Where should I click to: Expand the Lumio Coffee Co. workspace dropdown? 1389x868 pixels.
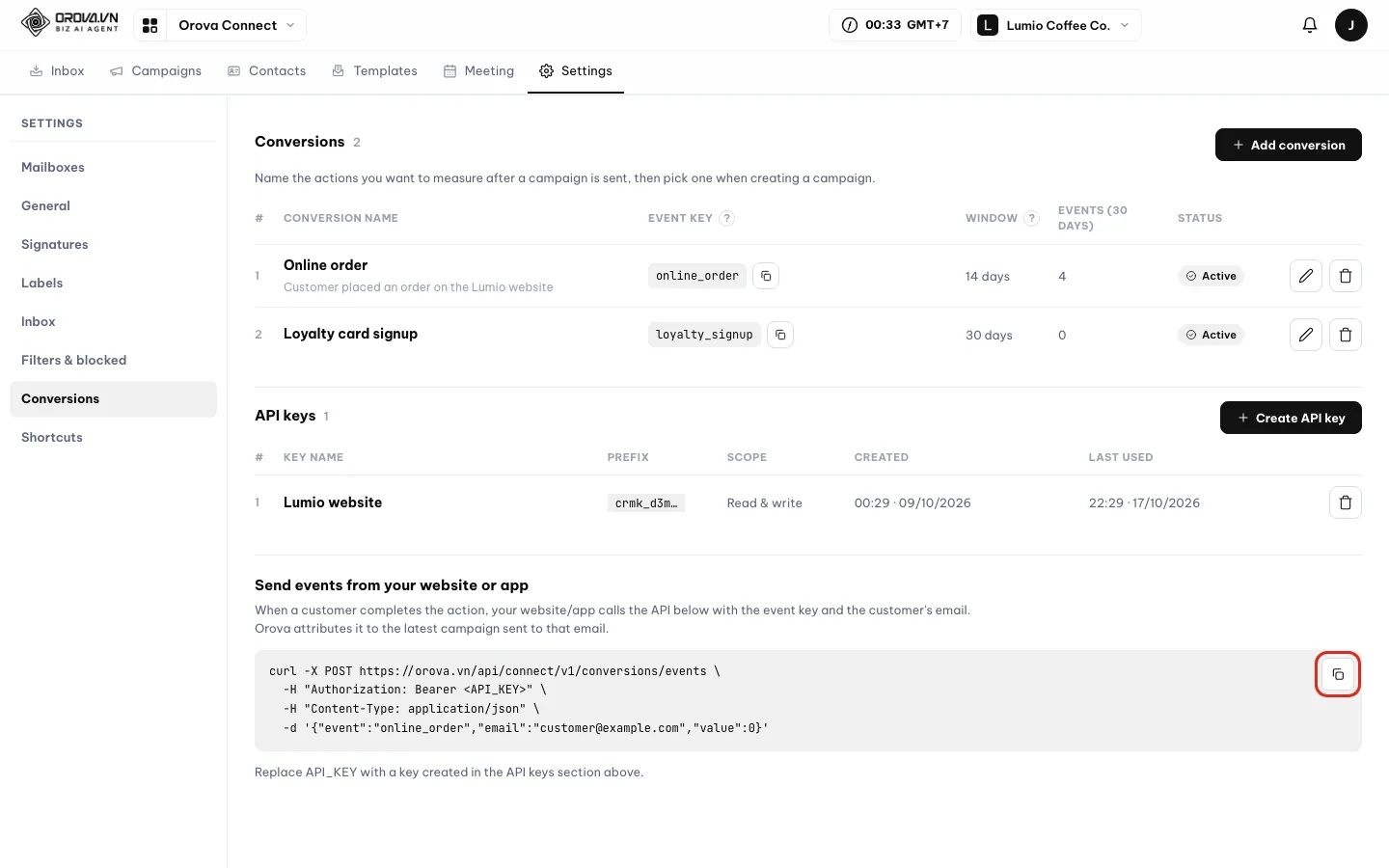tap(1056, 25)
